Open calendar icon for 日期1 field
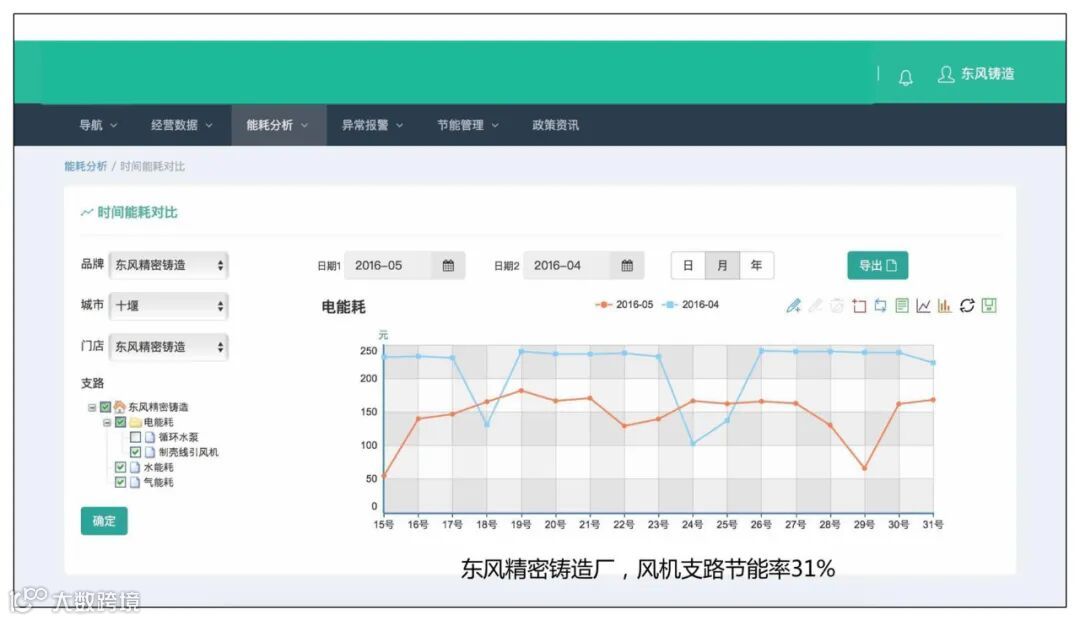Screen dimensions: 1080x621 [448, 266]
